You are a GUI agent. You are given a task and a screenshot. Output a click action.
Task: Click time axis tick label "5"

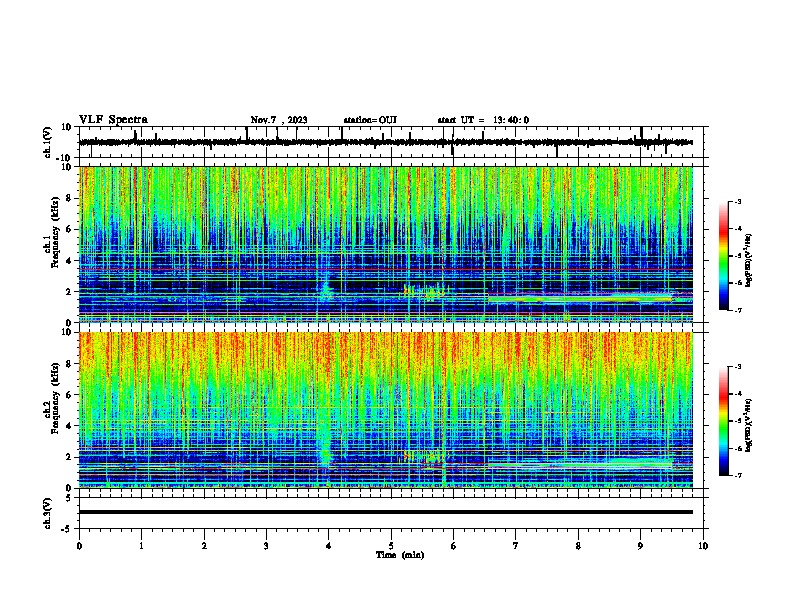pos(391,546)
